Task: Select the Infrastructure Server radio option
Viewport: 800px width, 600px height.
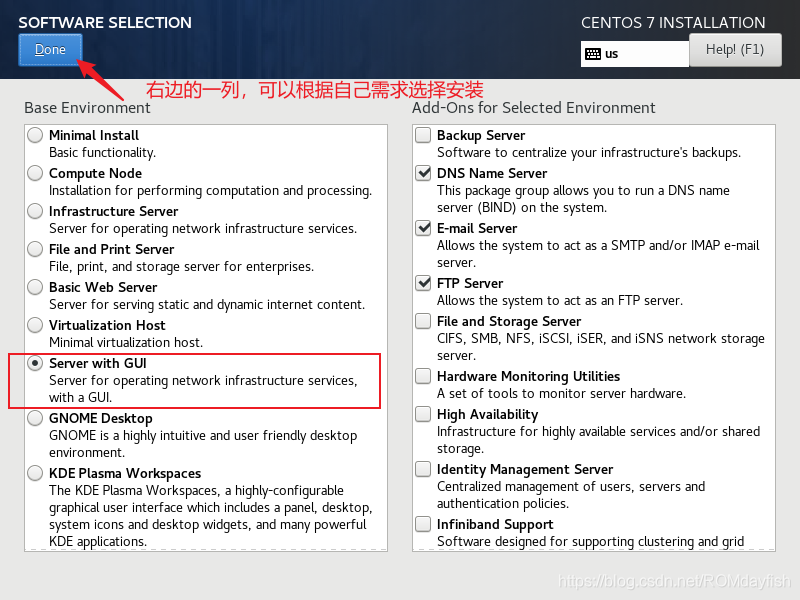Action: tap(35, 211)
